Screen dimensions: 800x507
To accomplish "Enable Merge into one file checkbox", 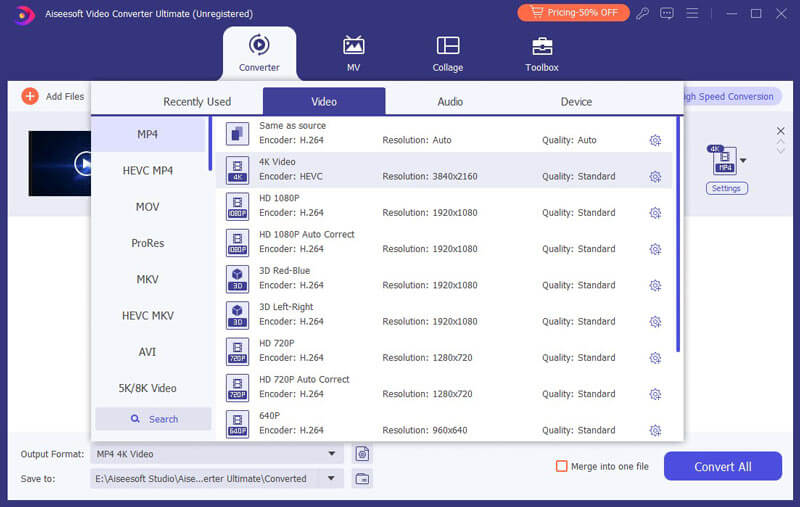I will pos(562,466).
